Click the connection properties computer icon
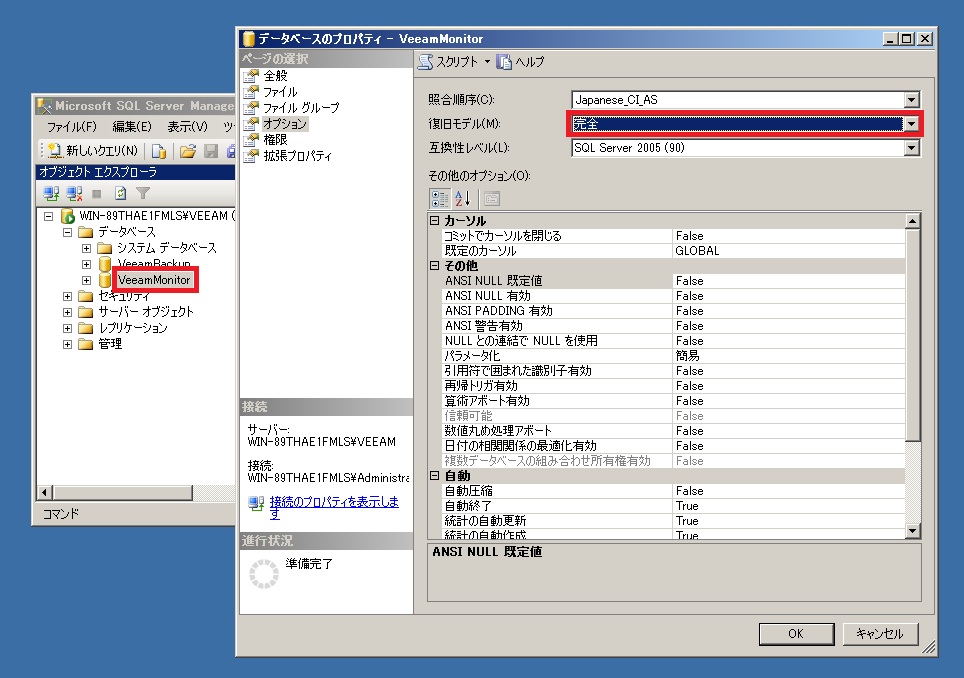Viewport: 964px width, 678px height. [x=256, y=503]
